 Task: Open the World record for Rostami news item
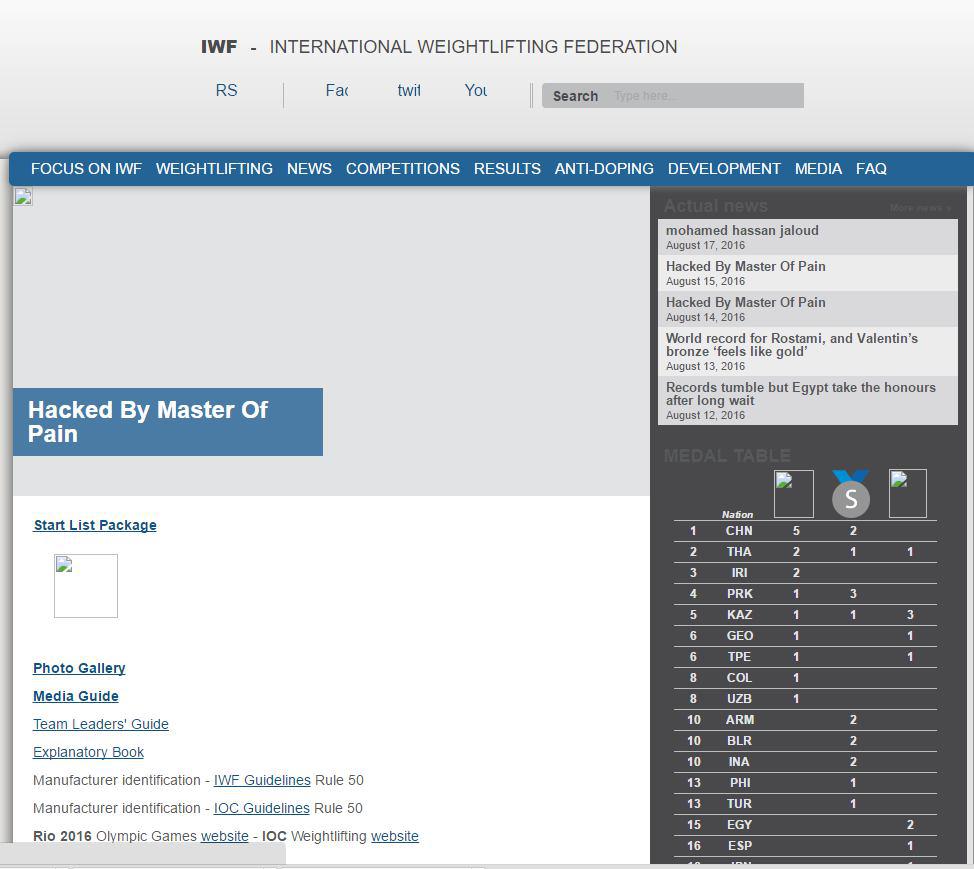pyautogui.click(x=808, y=352)
